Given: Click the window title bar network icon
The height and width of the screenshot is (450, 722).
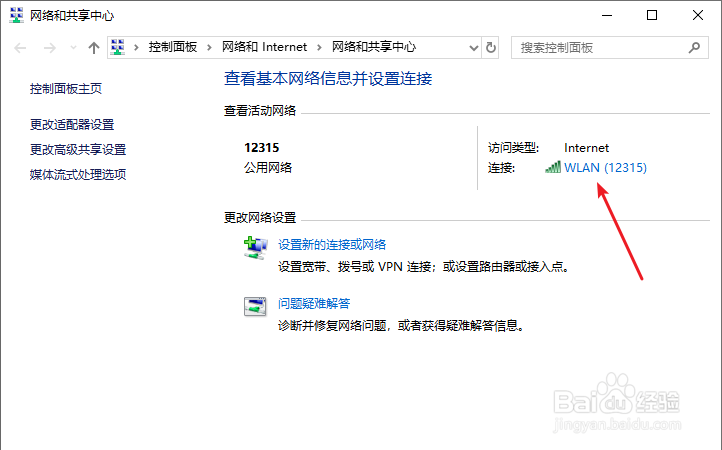Looking at the screenshot, I should pyautogui.click(x=17, y=15).
